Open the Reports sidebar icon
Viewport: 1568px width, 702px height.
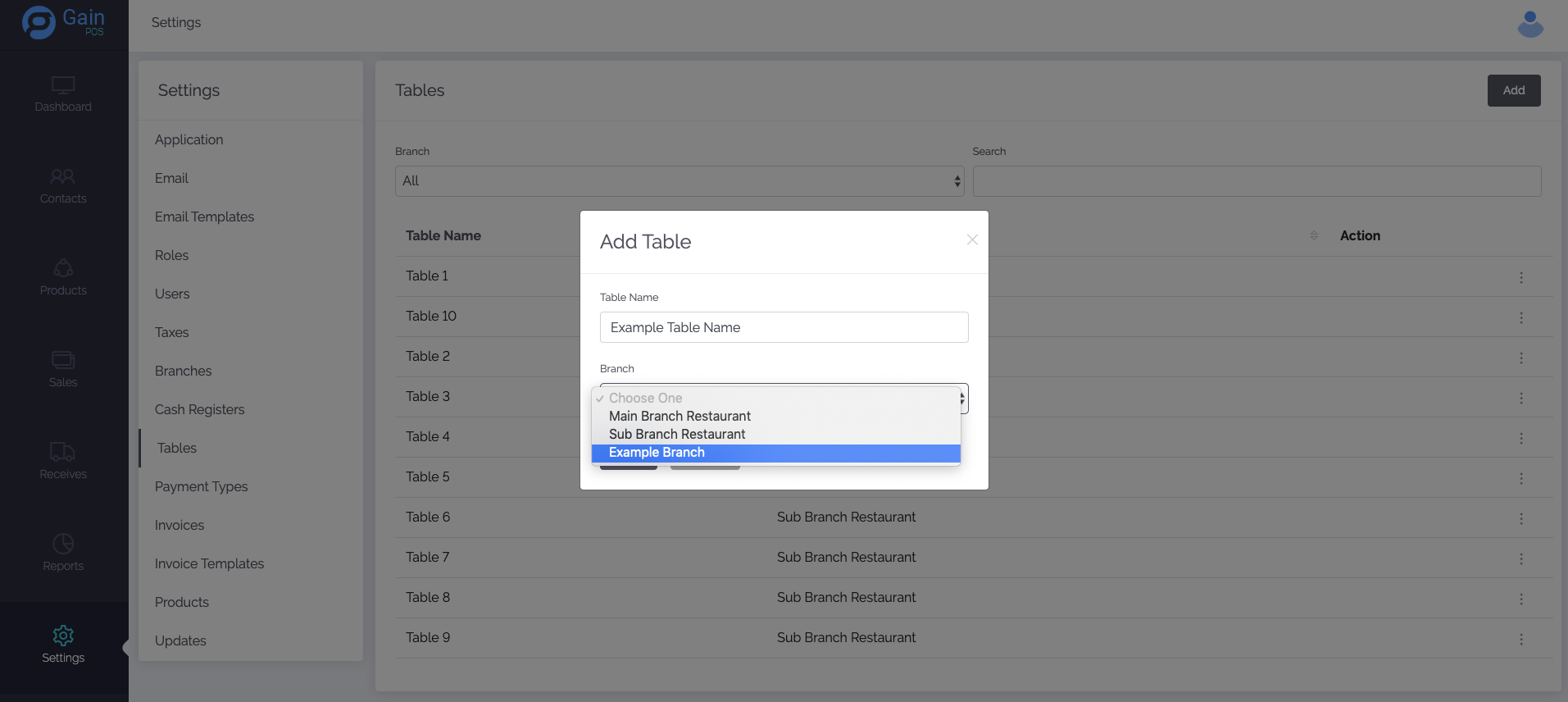coord(63,554)
